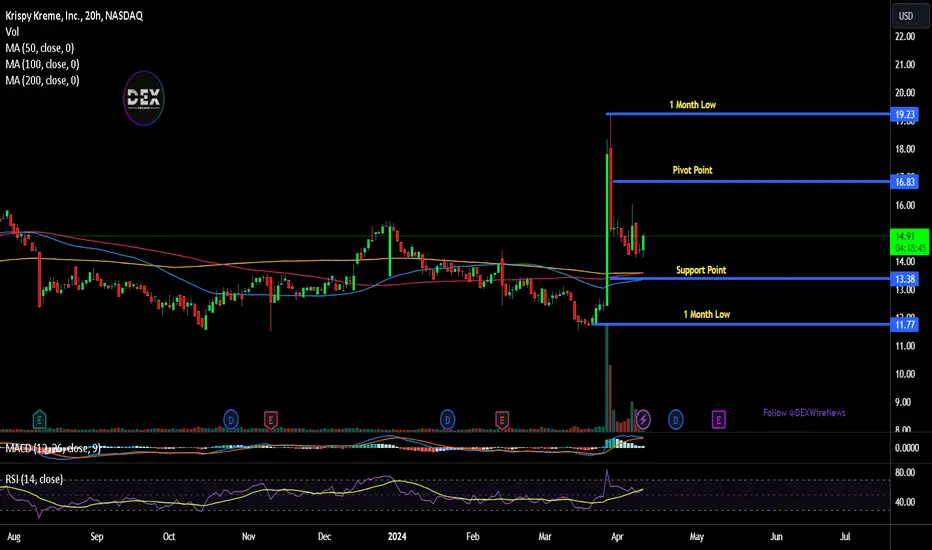The image size is (932, 550).
Task: Select the MA (50, close, 0) legend
Action: (x=39, y=48)
